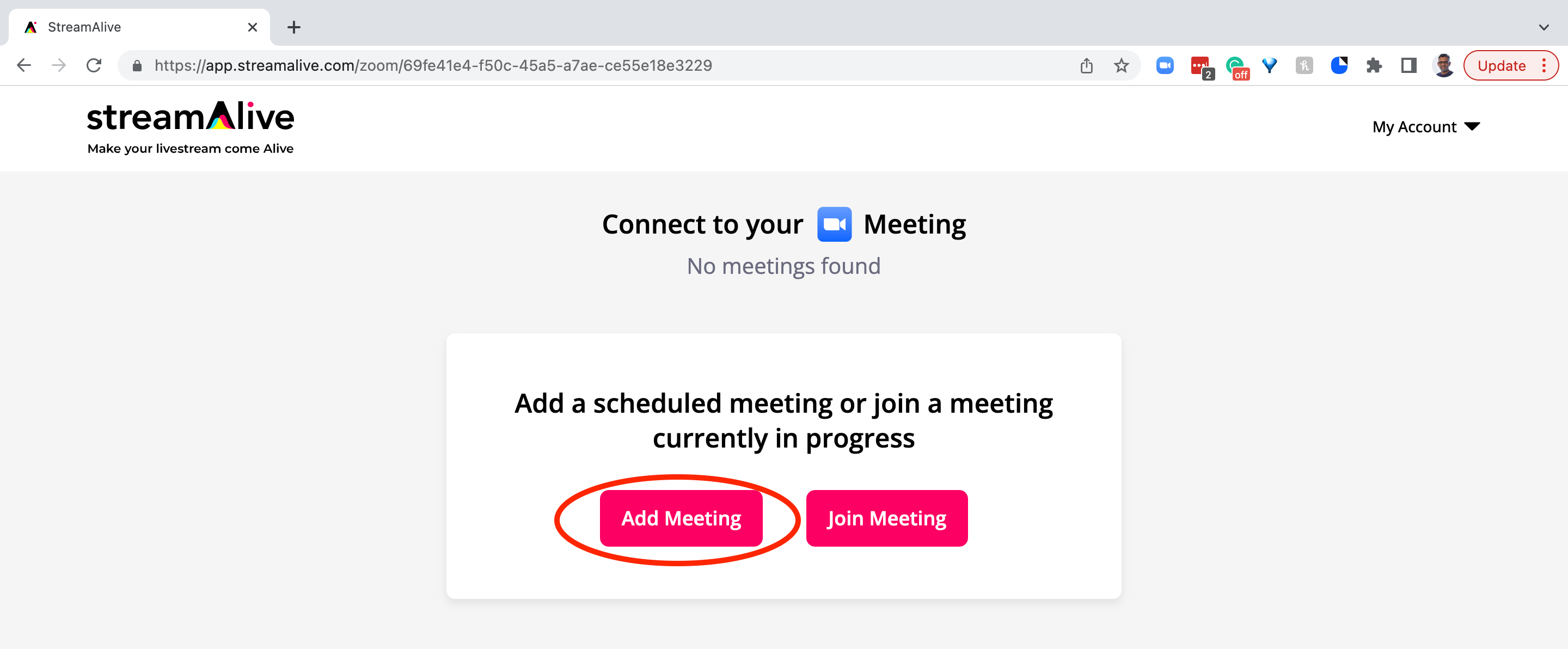
Task: Click the Grammarly extension icon marked off
Action: (x=1236, y=66)
